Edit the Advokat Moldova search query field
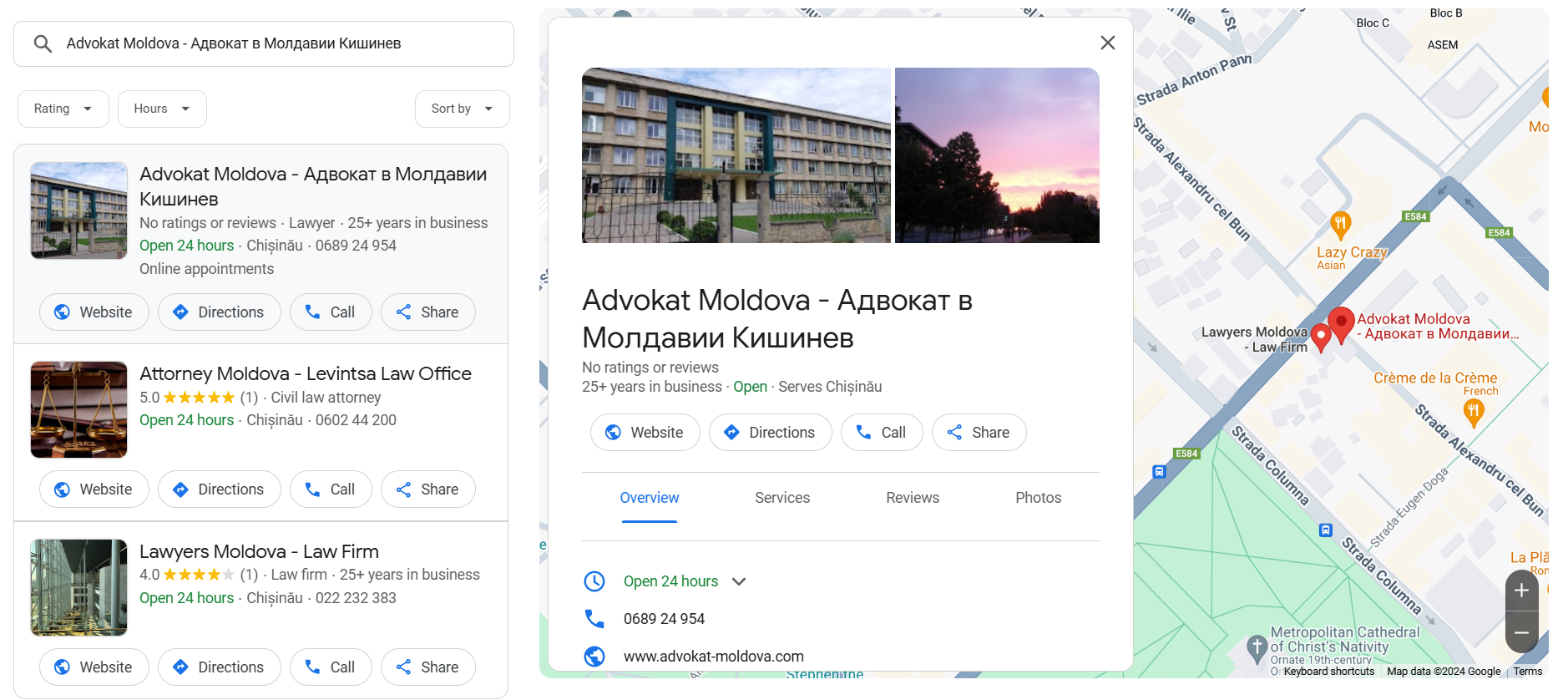 264,43
